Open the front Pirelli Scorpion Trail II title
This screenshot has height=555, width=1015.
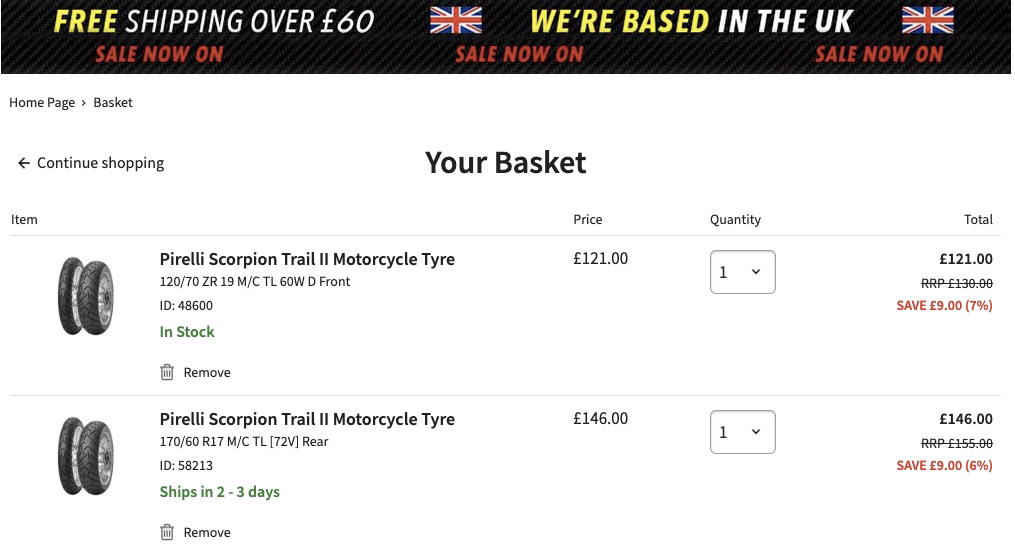click(x=307, y=259)
